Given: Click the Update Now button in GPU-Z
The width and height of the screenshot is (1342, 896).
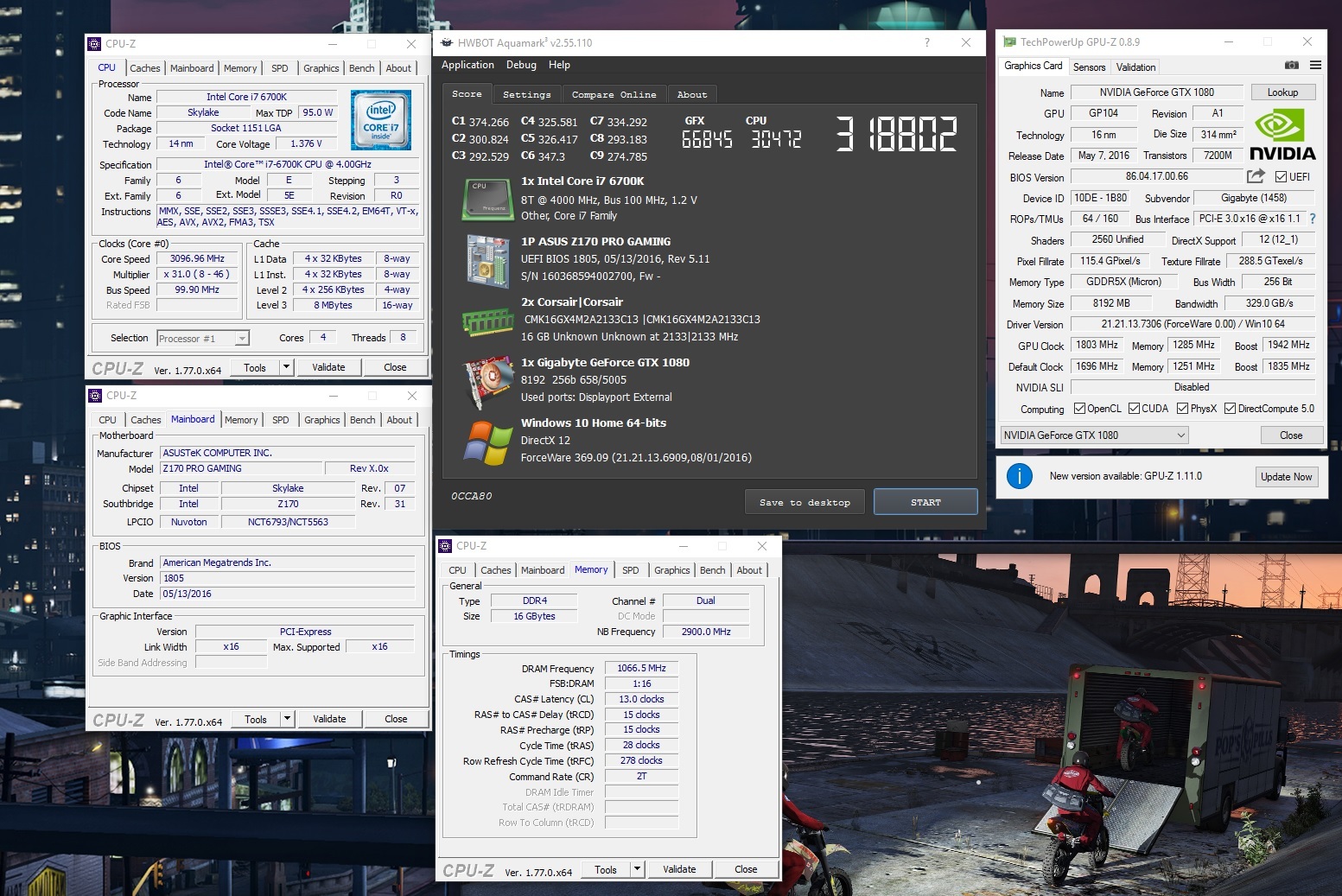Looking at the screenshot, I should pos(1286,476).
